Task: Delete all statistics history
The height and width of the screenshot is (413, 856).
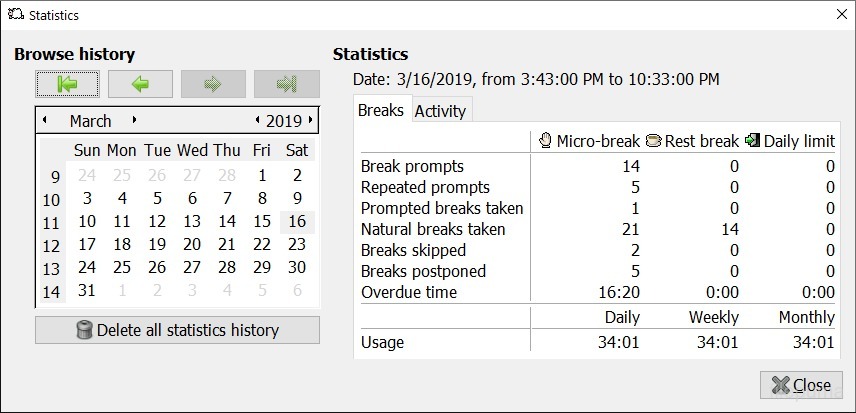Action: 177,330
